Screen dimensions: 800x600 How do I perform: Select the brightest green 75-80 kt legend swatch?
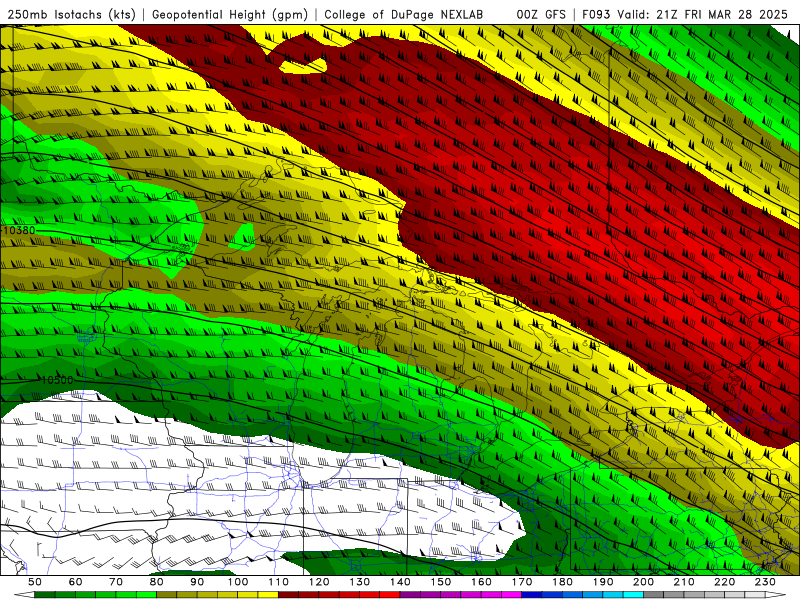pos(146,595)
